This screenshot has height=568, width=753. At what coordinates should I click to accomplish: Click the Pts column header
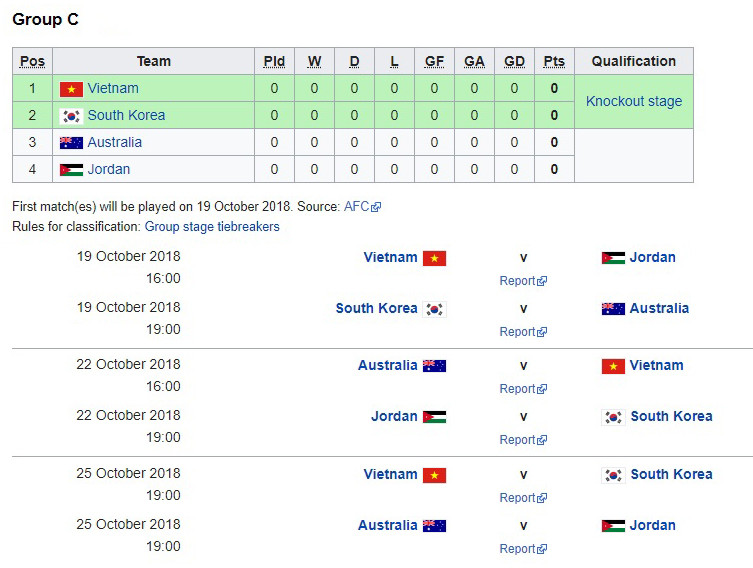click(x=554, y=61)
